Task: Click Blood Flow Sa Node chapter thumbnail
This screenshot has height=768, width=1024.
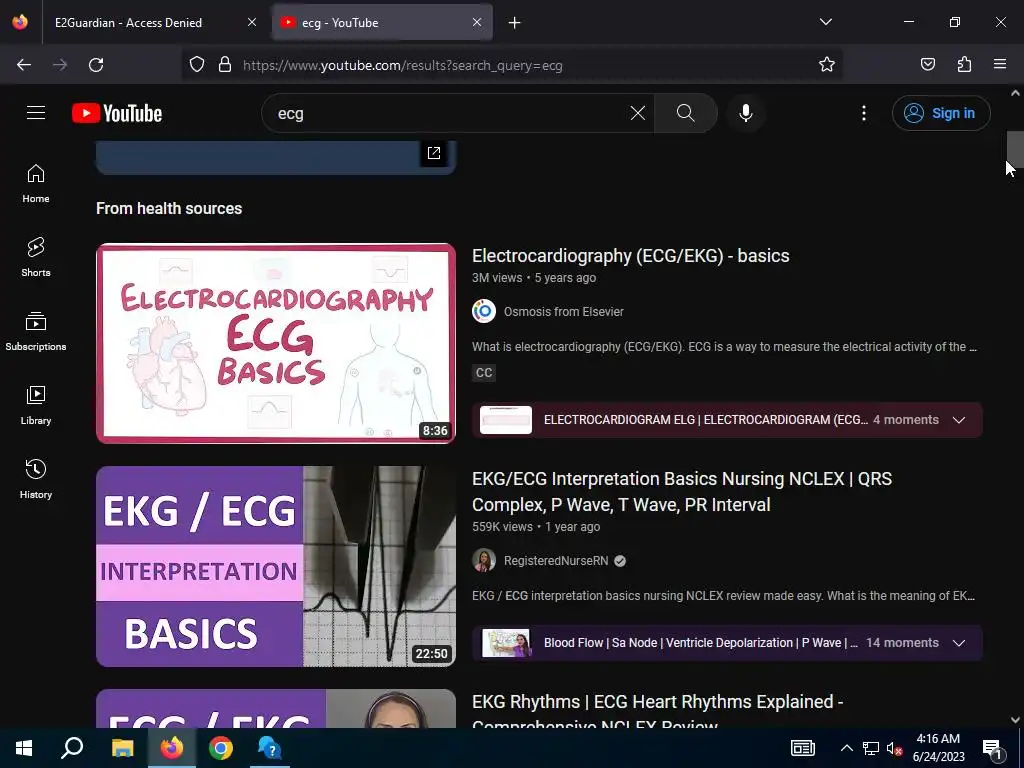Action: point(506,643)
